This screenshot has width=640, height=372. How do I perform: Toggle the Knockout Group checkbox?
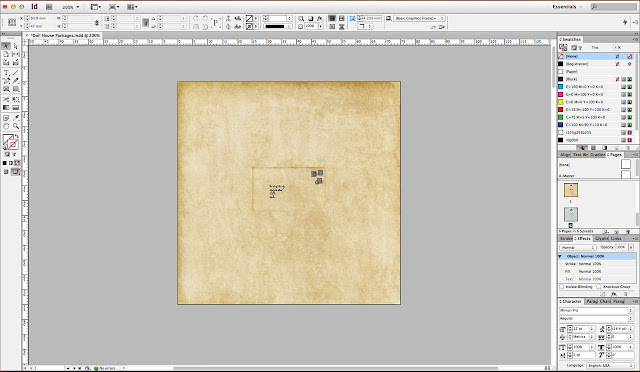point(599,287)
